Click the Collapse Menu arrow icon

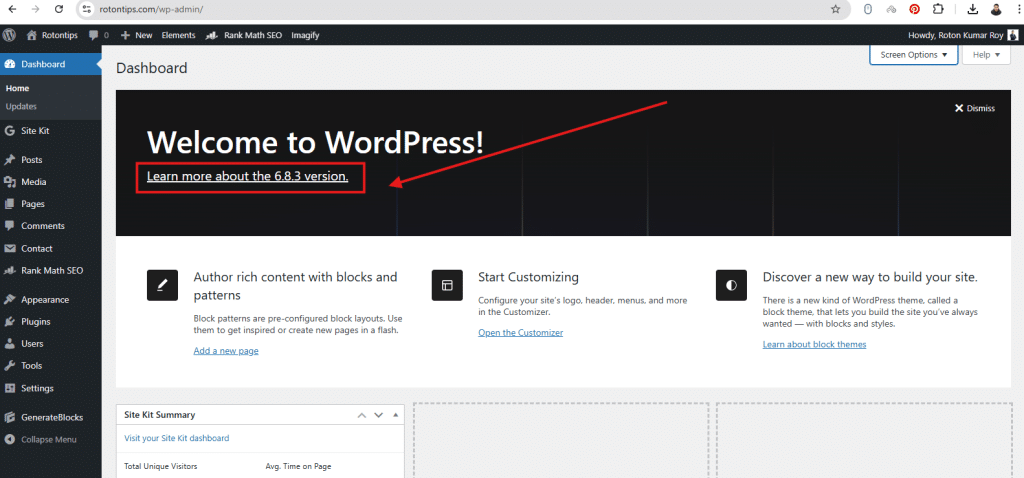10,439
